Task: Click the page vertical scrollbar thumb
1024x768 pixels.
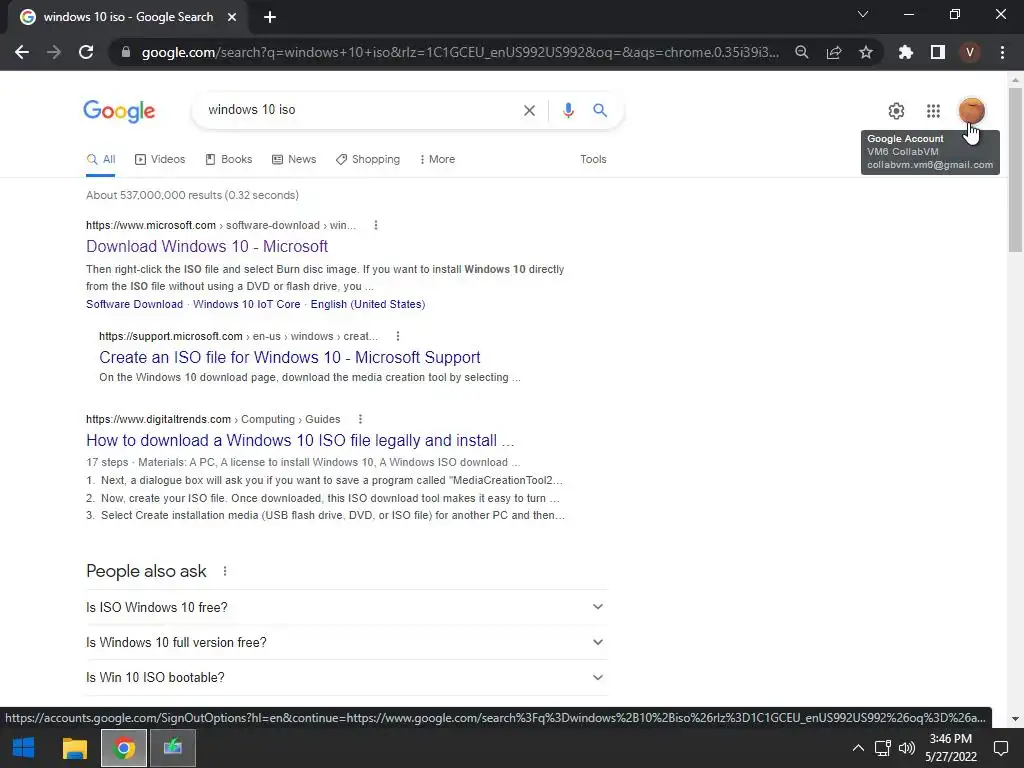Action: (1015, 170)
